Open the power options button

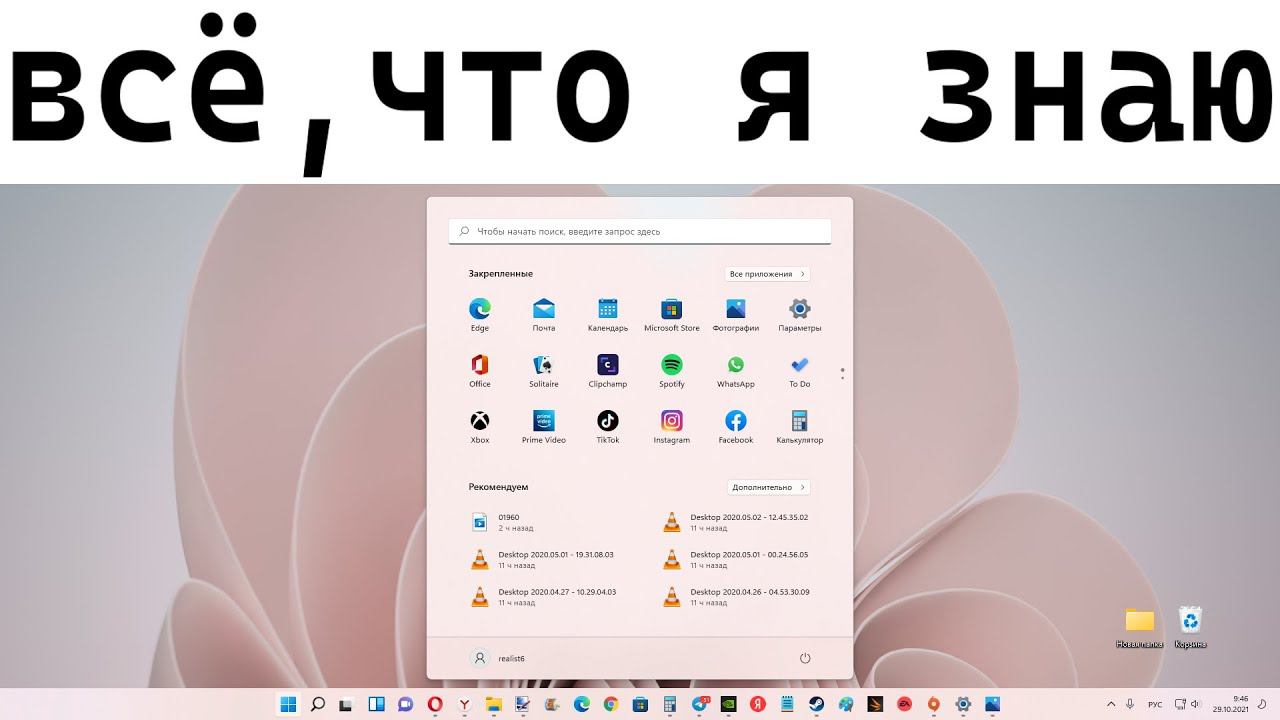[x=805, y=658]
